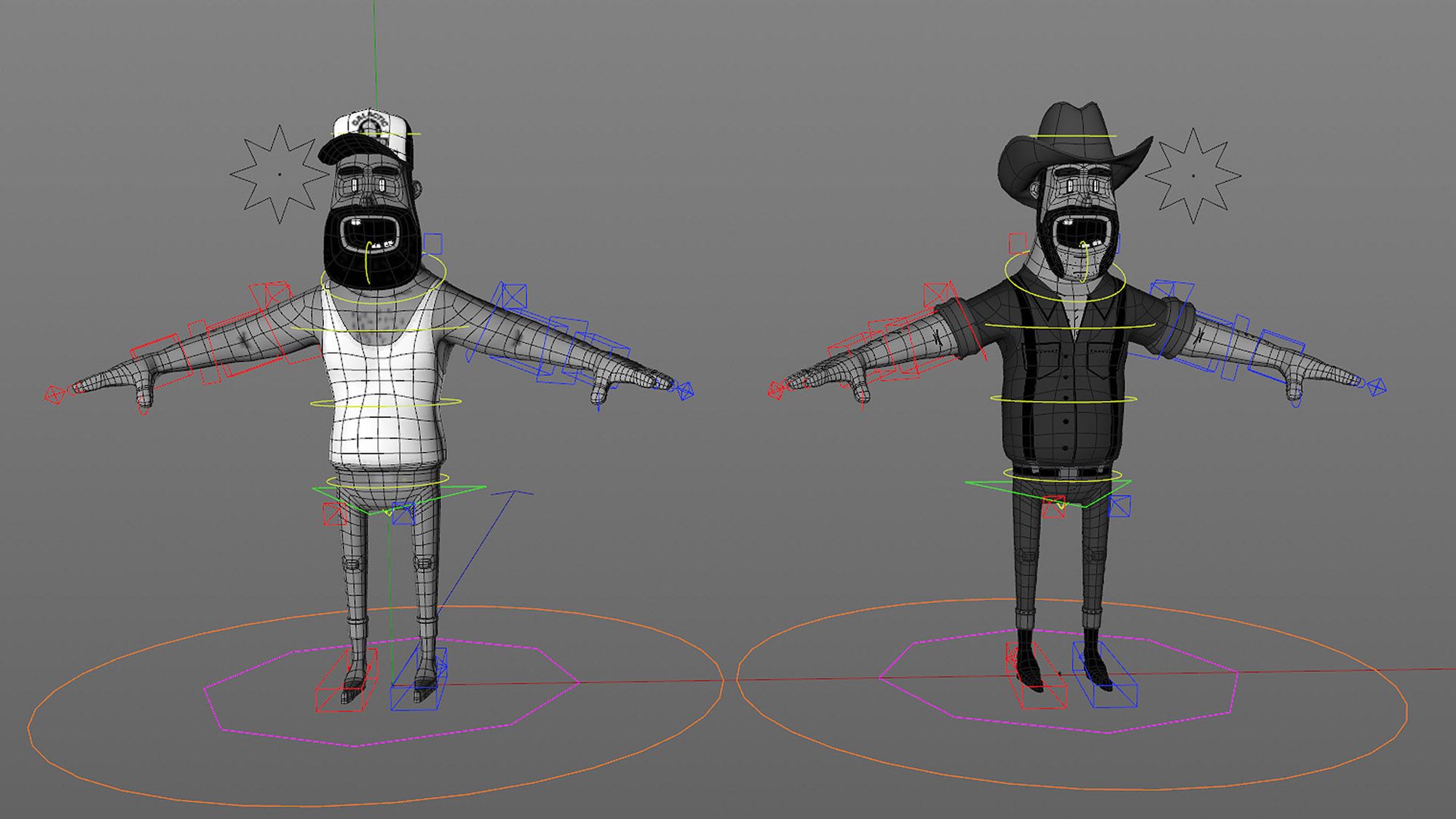This screenshot has height=819, width=1456.
Task: Select the star-shaped controller beside cowboy hat character
Action: [x=1192, y=175]
